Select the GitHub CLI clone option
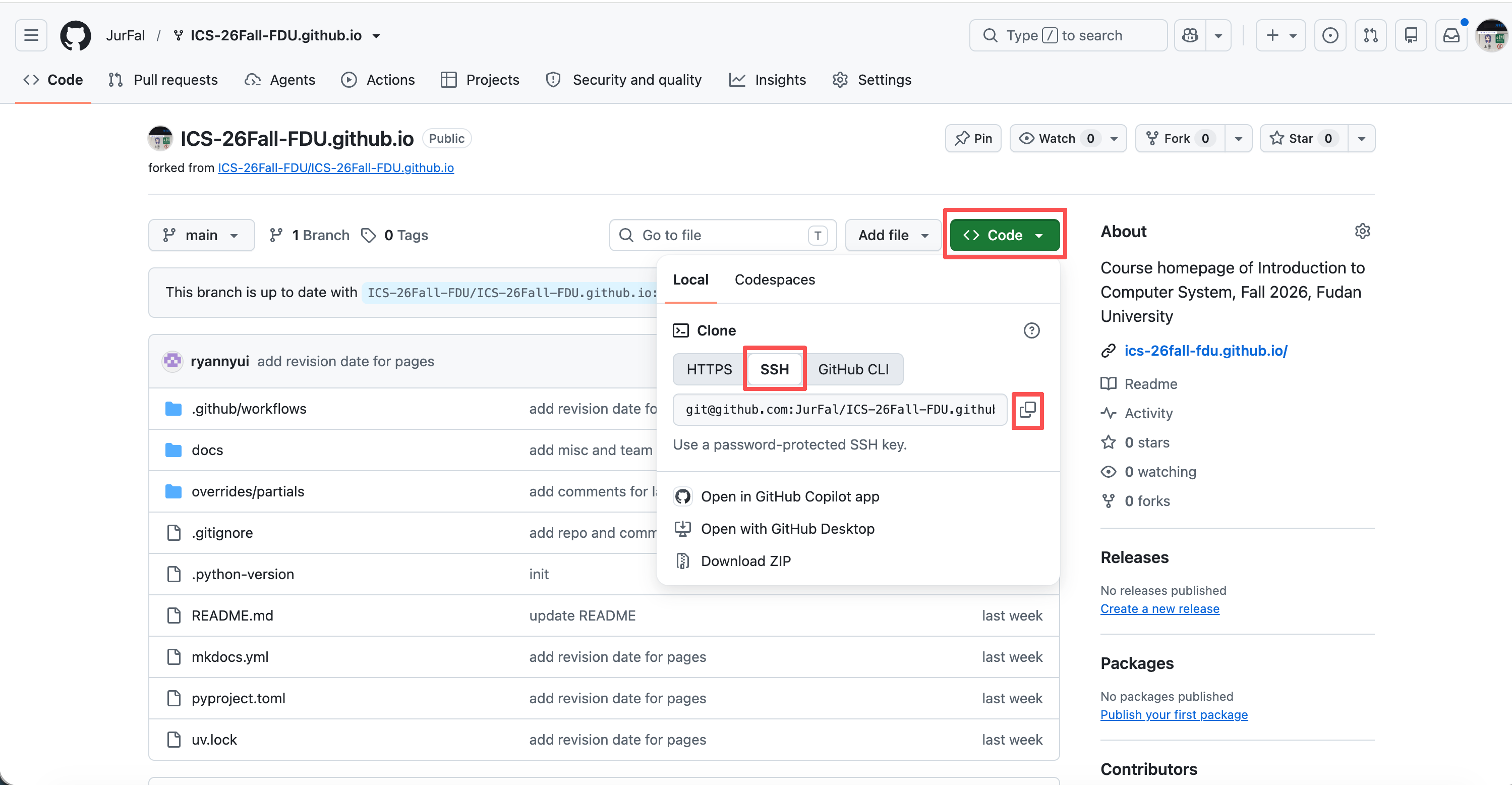 853,369
